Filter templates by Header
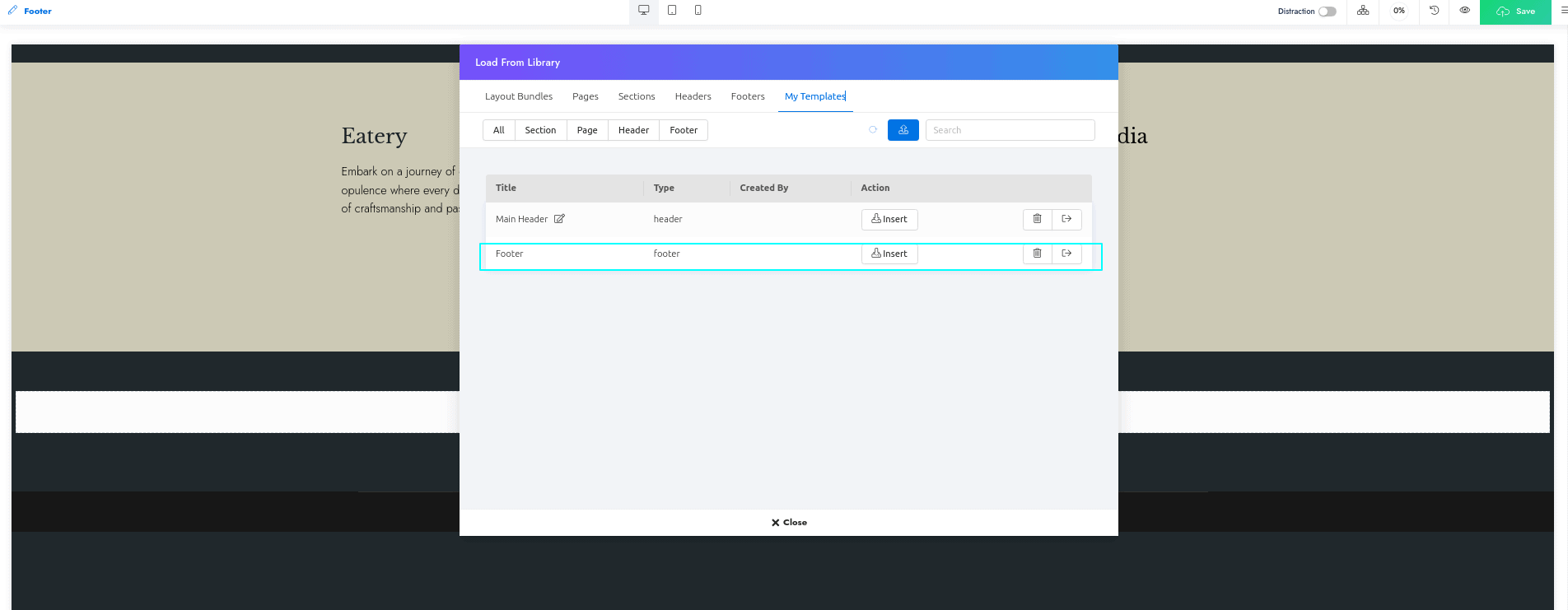The width and height of the screenshot is (1568, 610). pos(633,130)
